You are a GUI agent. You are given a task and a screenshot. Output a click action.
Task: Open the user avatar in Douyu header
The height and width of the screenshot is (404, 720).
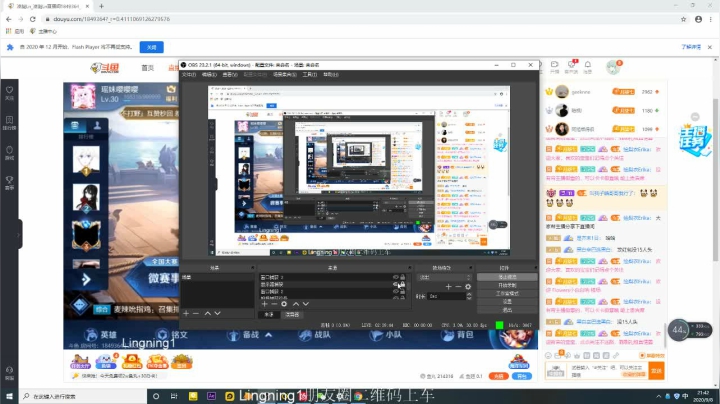[x=613, y=67]
